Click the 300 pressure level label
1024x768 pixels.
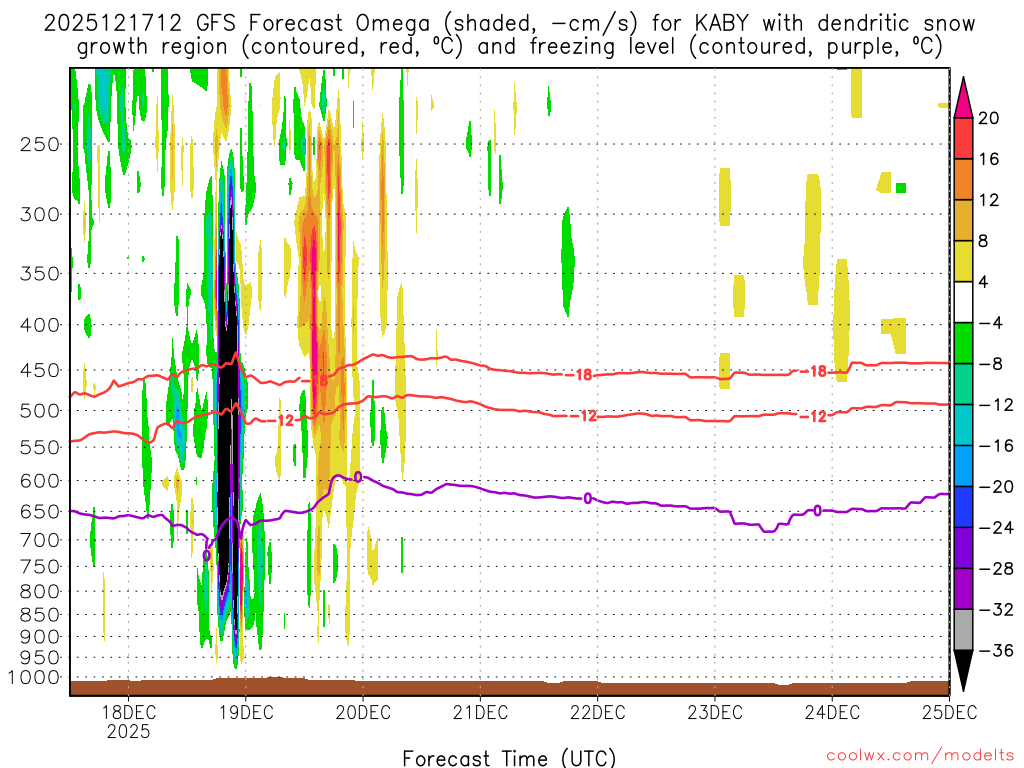[40, 214]
